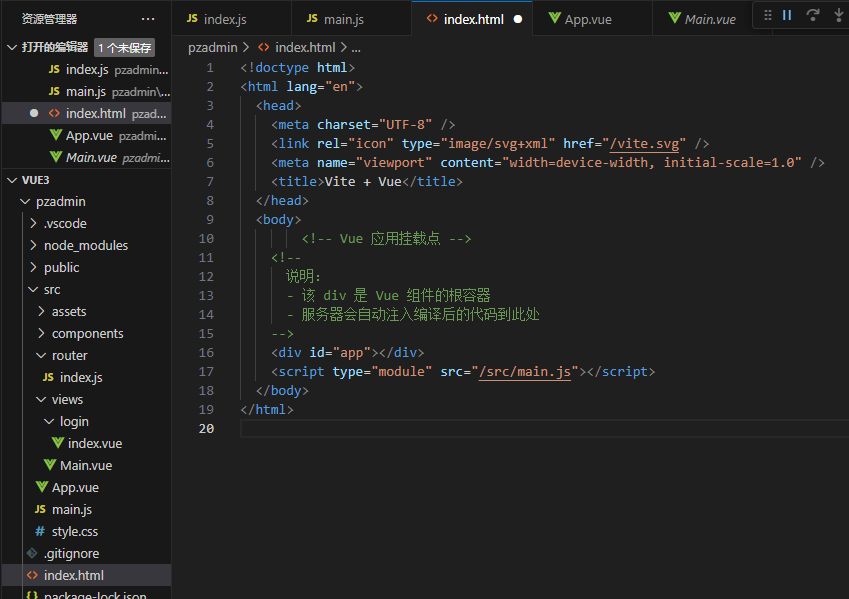Open style.css in the file tree

pyautogui.click(x=87, y=531)
